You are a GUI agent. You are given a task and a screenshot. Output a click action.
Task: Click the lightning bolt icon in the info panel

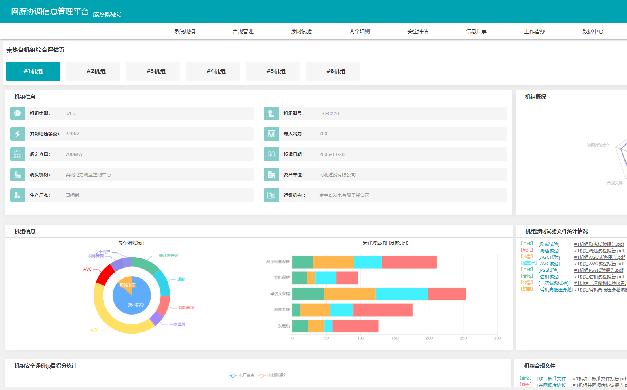(x=17, y=134)
